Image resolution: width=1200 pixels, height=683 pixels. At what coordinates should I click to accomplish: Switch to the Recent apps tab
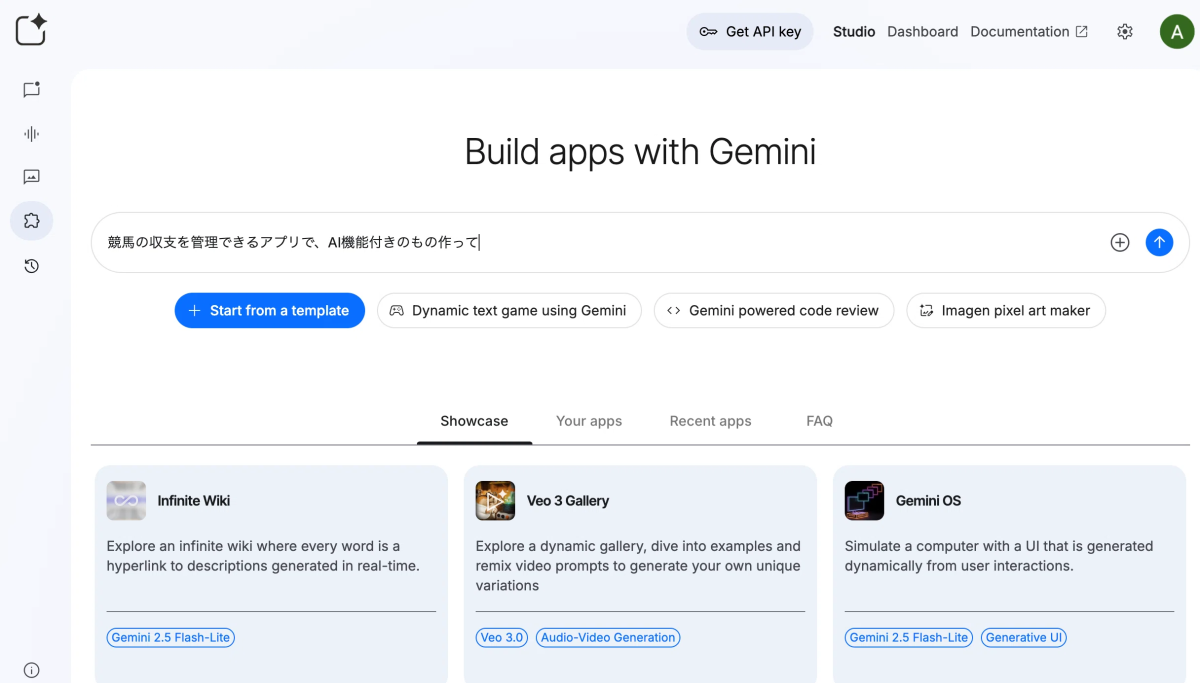[710, 421]
